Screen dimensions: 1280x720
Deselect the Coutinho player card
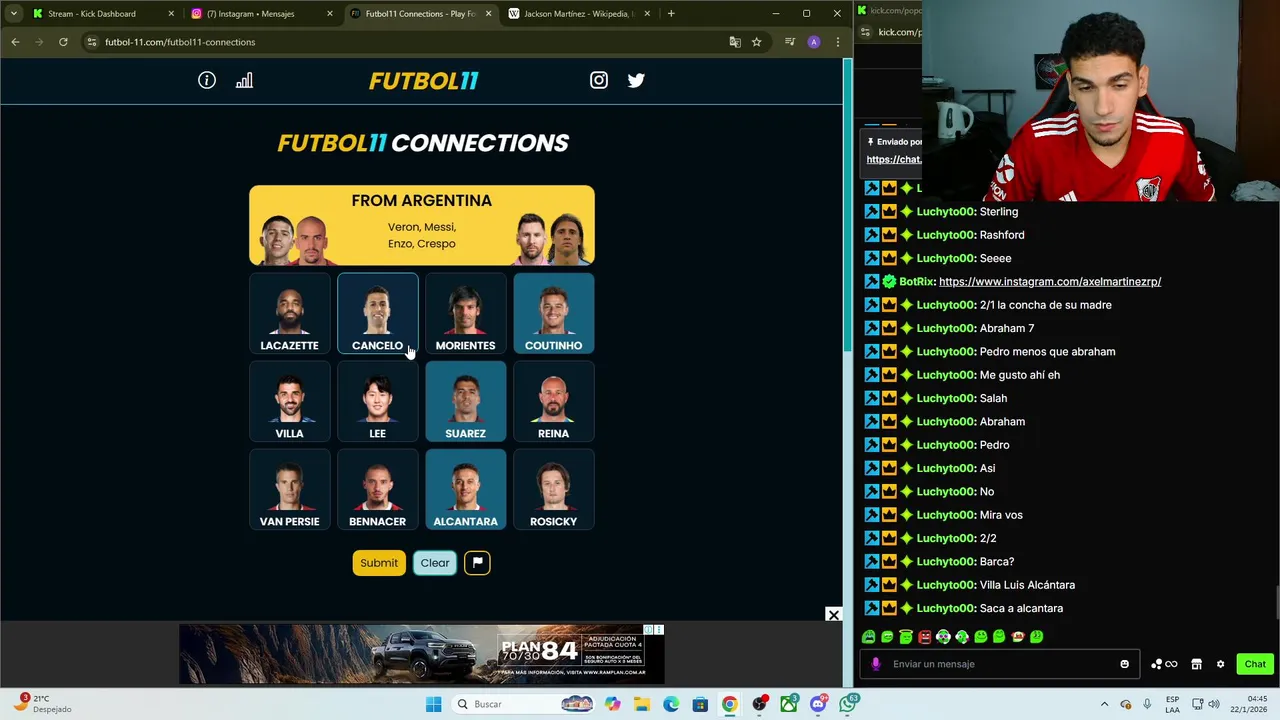[553, 313]
